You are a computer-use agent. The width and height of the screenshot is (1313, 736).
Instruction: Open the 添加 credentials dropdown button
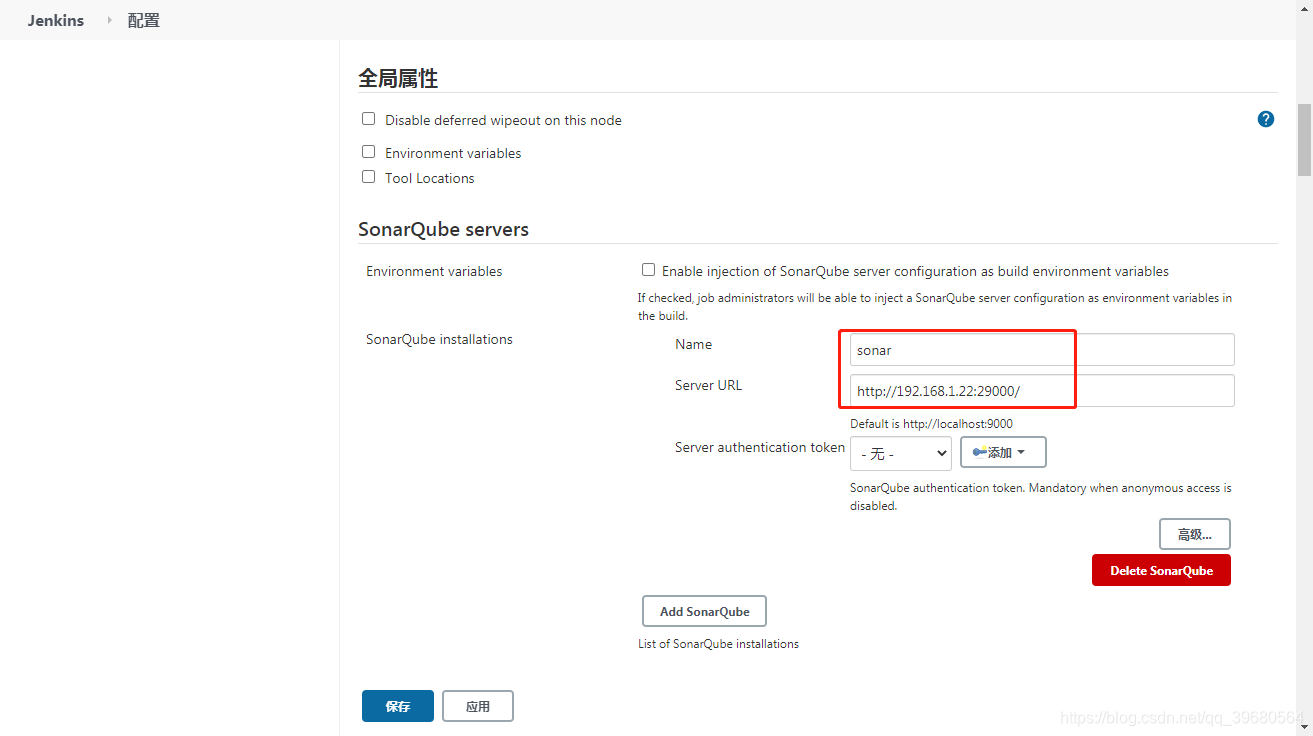[x=1003, y=452]
